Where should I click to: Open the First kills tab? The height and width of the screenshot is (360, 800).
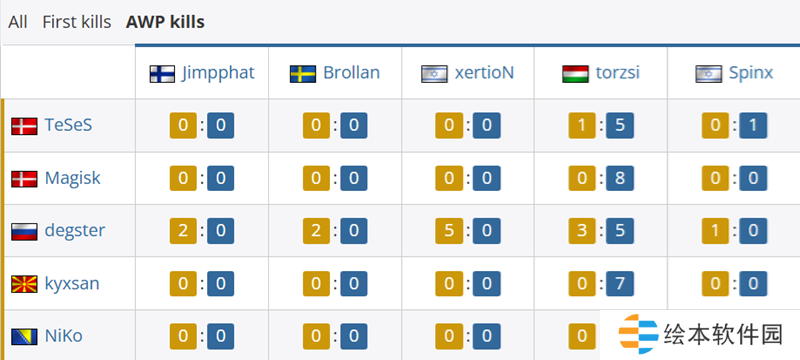77,22
